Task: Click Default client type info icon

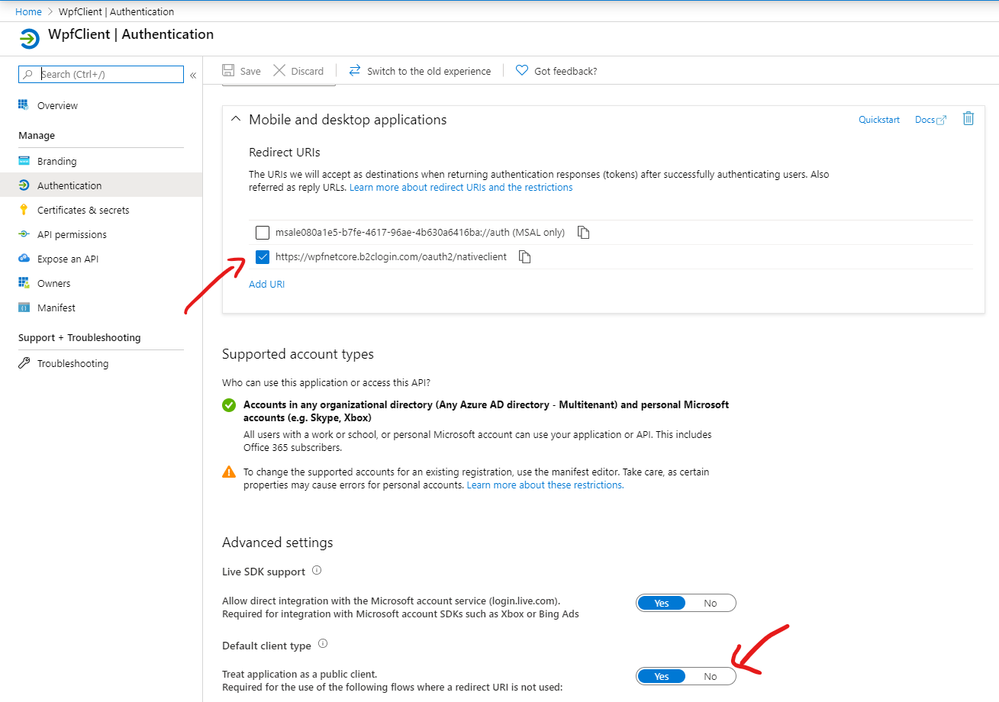Action: coord(323,644)
